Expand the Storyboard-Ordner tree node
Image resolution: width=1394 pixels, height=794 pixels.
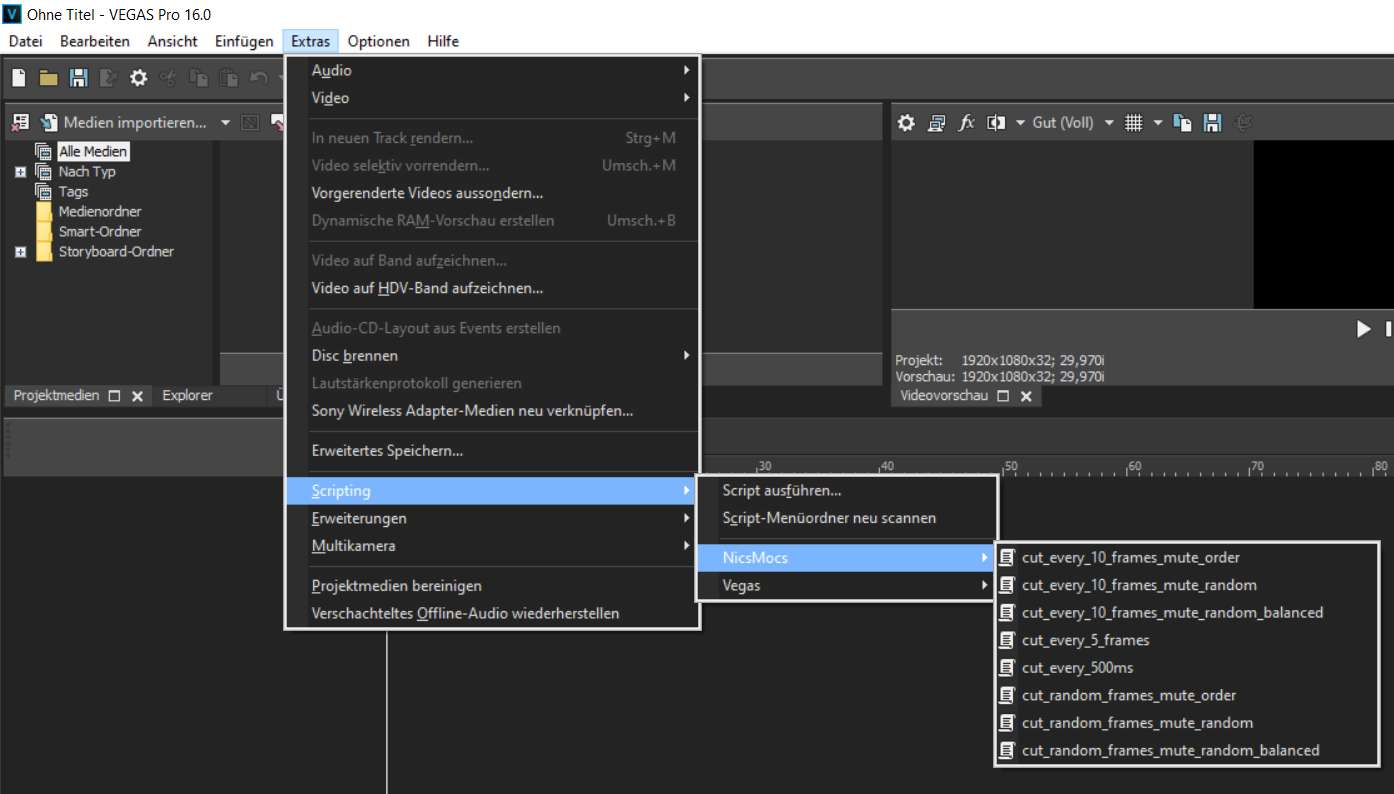pyautogui.click(x=20, y=252)
